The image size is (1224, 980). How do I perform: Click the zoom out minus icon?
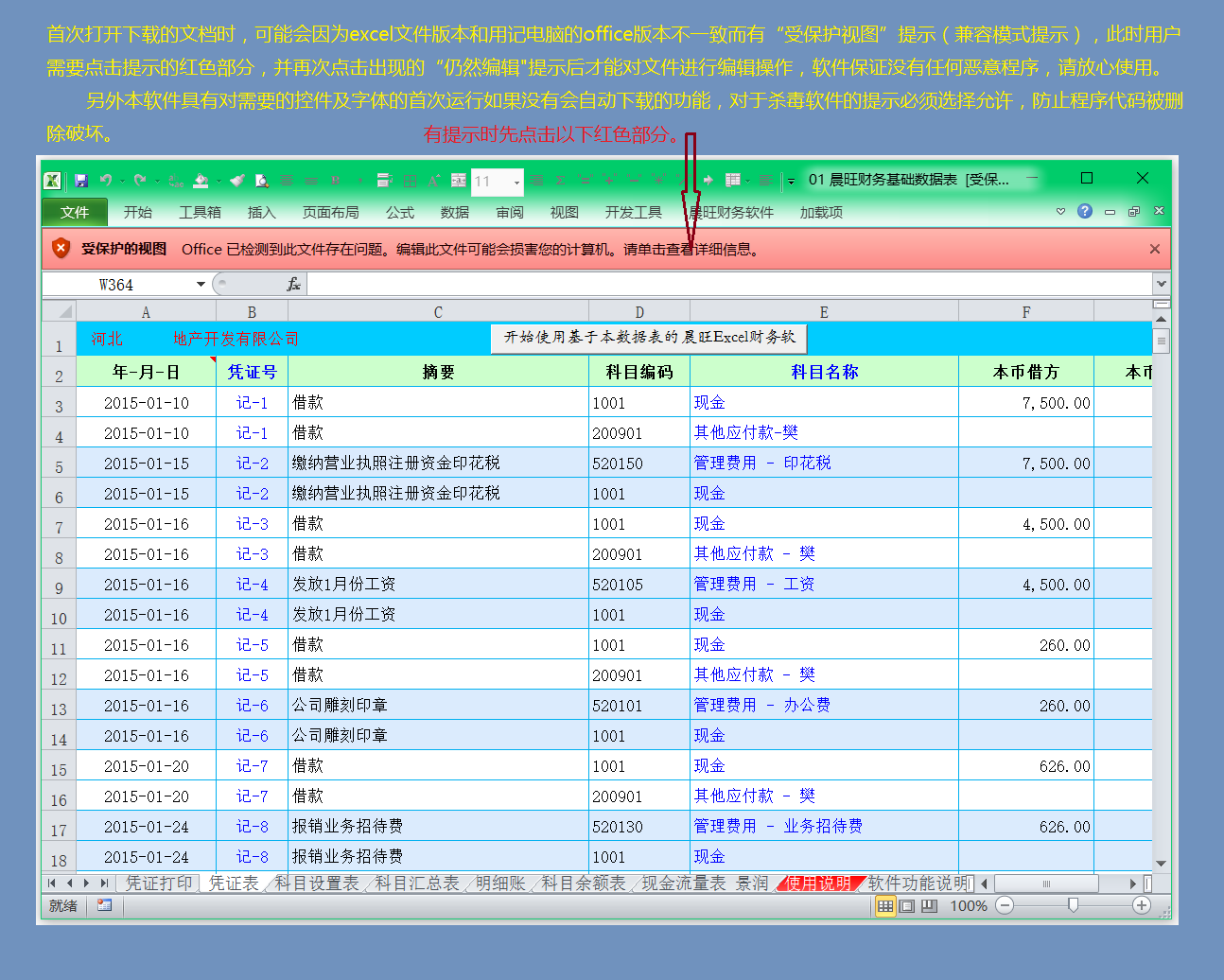pyautogui.click(x=1005, y=905)
